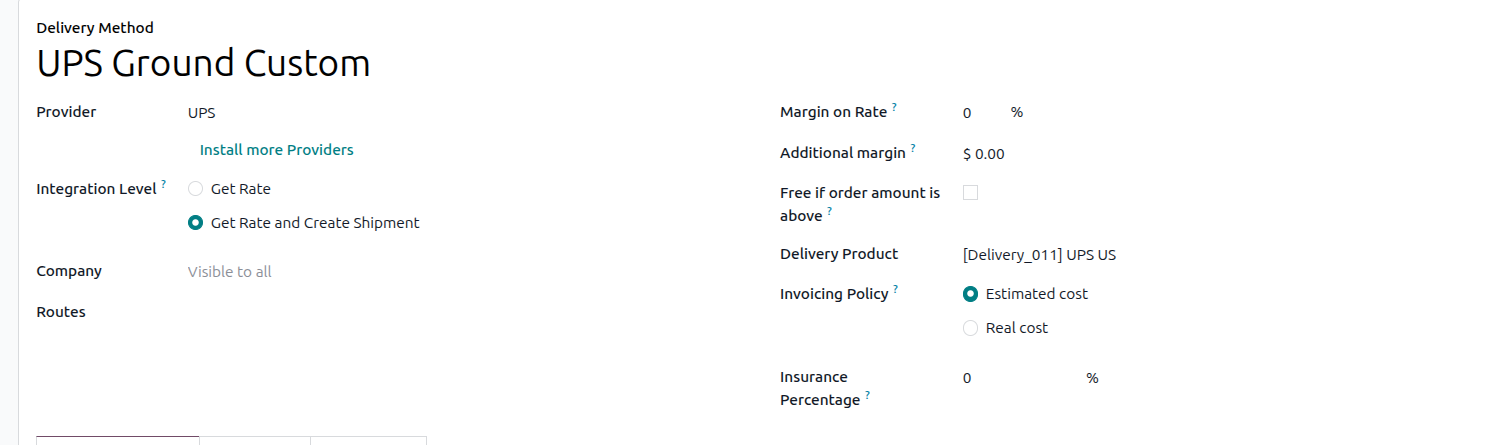Click the Invoicing Policy help icon
1503x445 pixels.
tap(895, 289)
